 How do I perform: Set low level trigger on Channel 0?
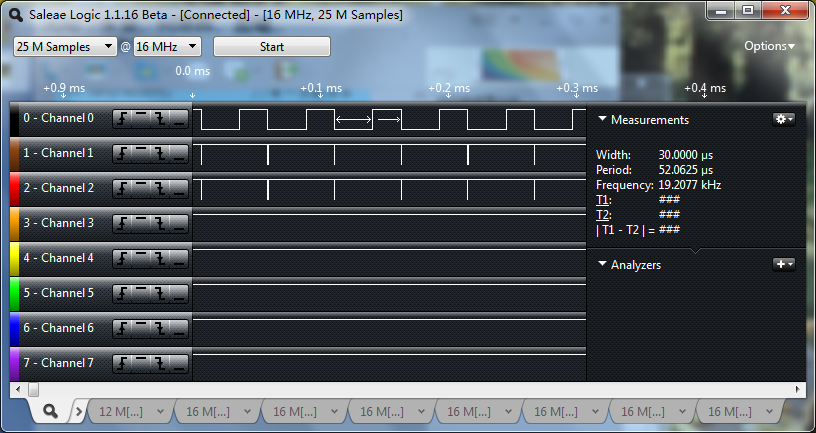pyautogui.click(x=179, y=119)
